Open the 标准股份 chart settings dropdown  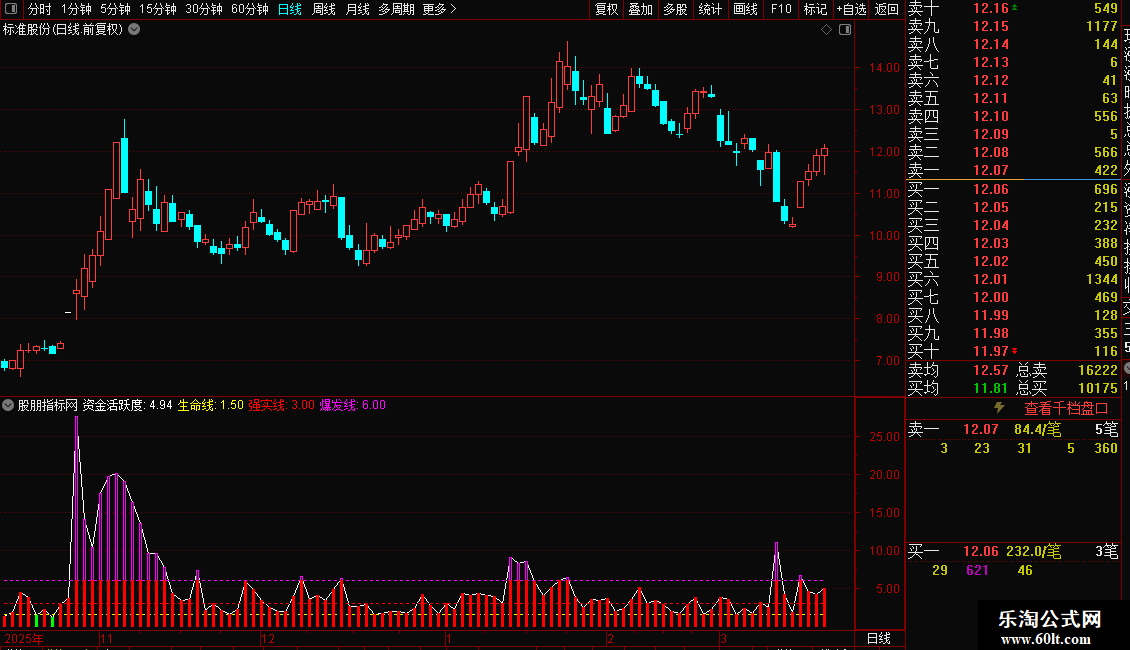[134, 30]
